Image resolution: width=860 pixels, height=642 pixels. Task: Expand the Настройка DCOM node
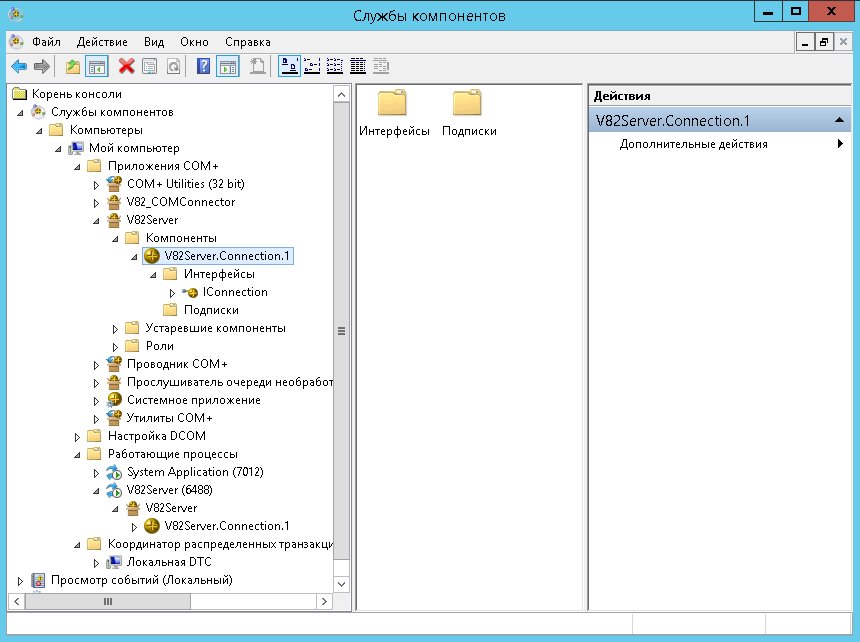point(77,438)
